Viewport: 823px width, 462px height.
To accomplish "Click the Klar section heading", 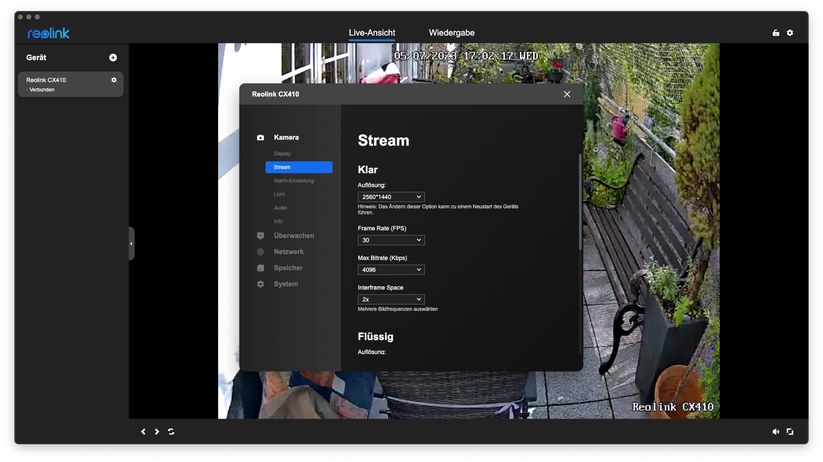I will point(367,170).
